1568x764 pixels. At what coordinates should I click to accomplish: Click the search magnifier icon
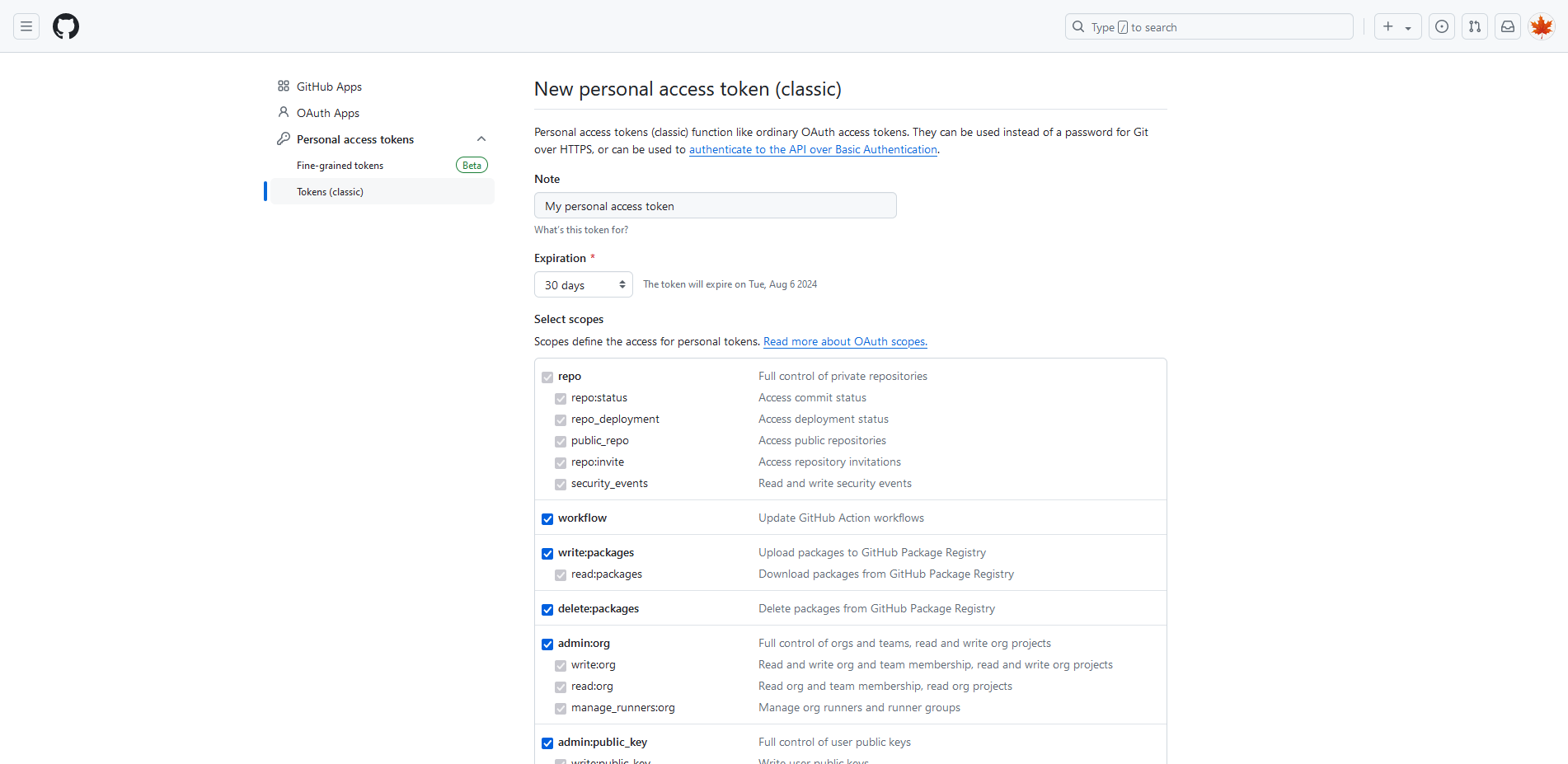pos(1078,26)
